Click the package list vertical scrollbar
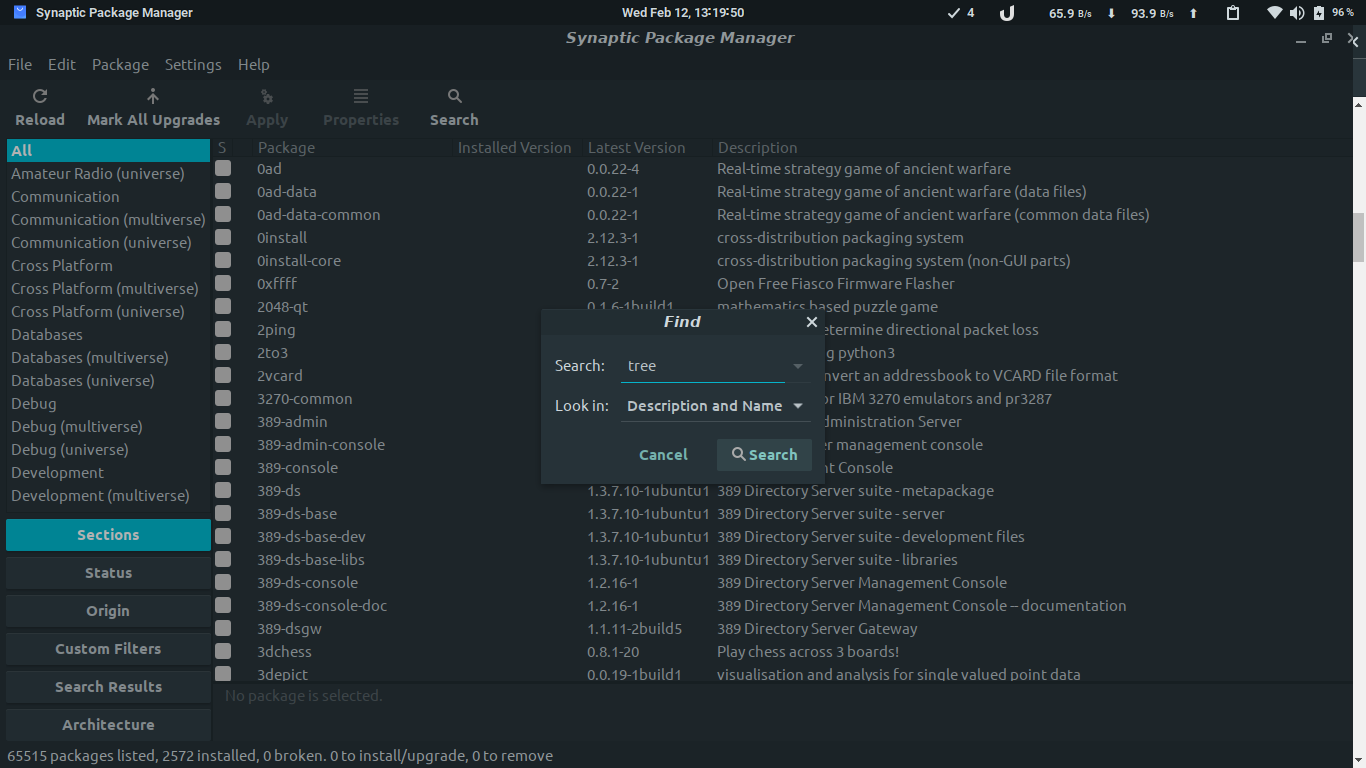 (1358, 236)
